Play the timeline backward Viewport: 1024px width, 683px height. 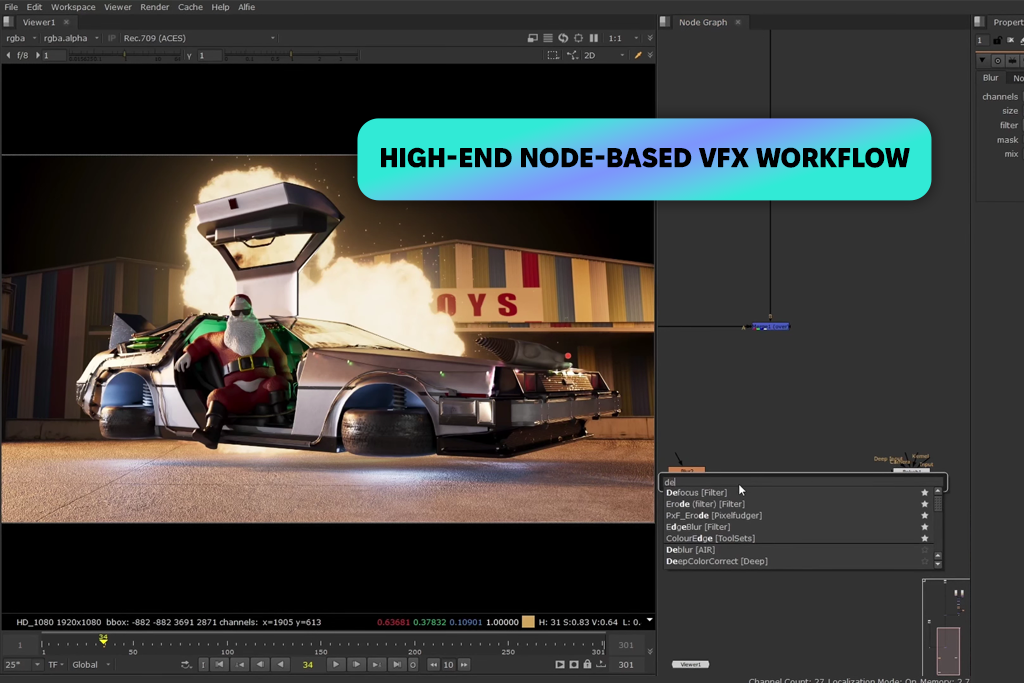(280, 665)
